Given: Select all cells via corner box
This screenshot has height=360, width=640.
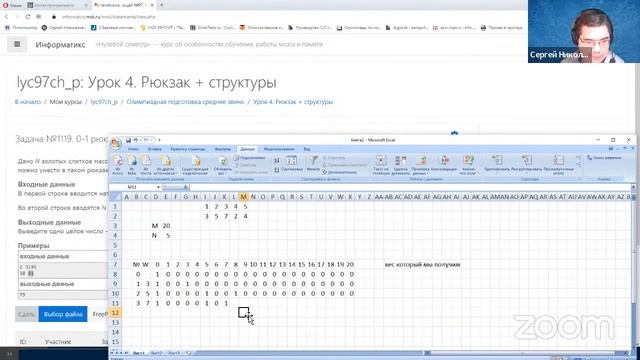Looking at the screenshot, I should coord(116,197).
